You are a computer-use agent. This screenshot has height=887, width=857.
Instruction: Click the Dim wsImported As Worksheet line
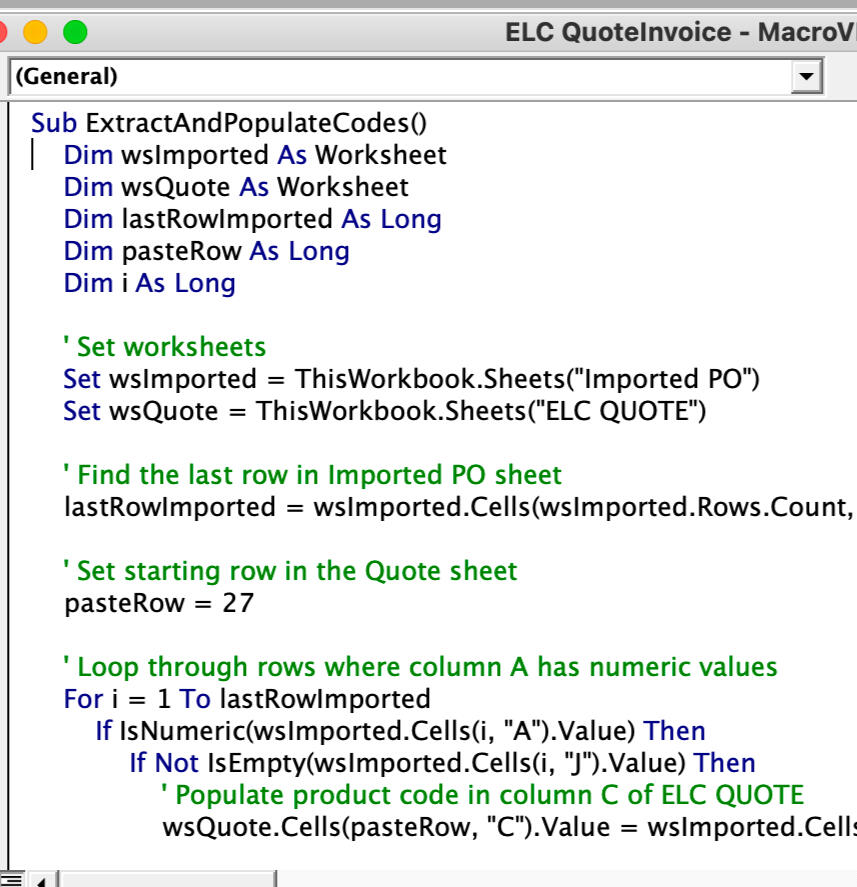pyautogui.click(x=255, y=155)
